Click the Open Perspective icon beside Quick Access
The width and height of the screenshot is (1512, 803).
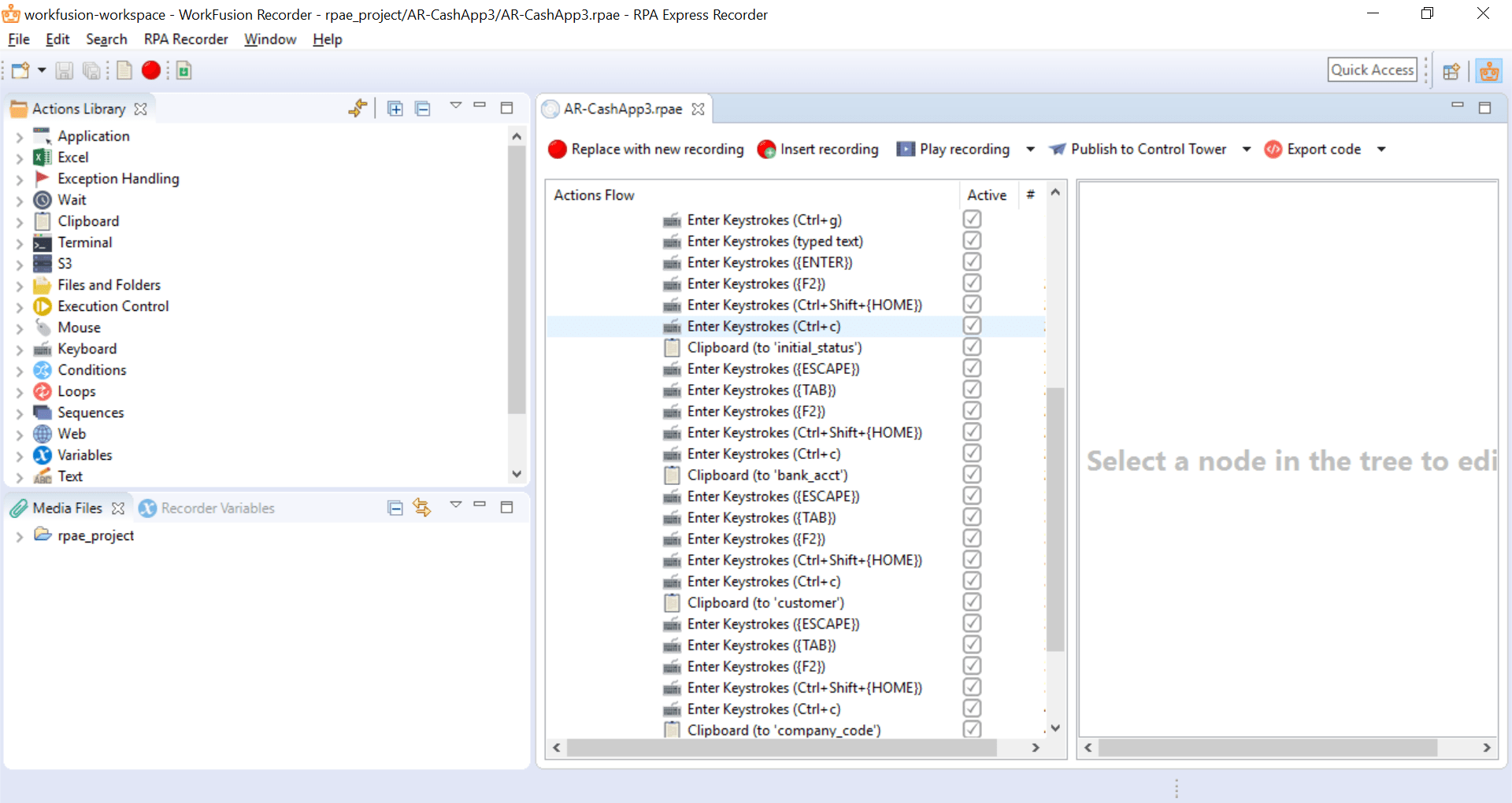1451,71
